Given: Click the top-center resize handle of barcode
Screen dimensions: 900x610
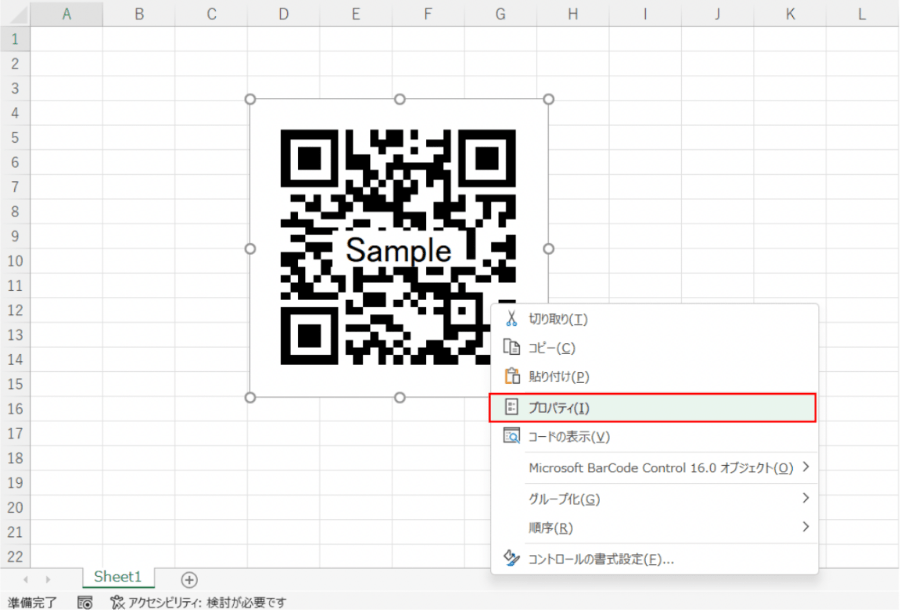Looking at the screenshot, I should click(399, 99).
